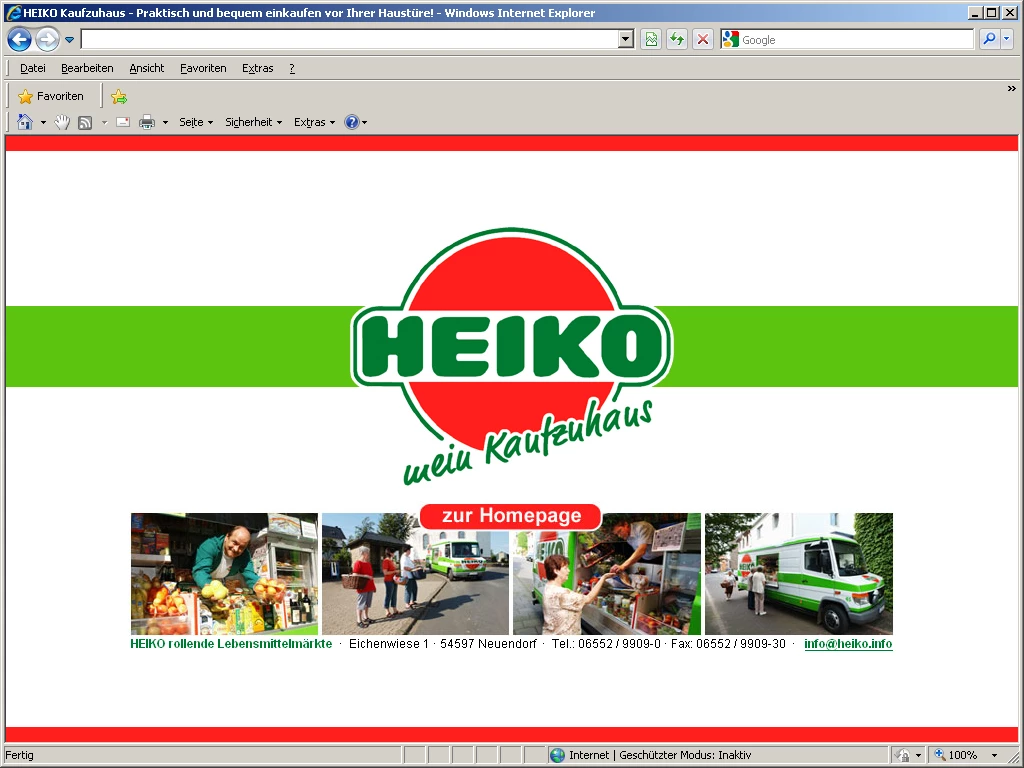Screen dimensions: 1024x768
Task: Click the info@heiko.info email link
Action: [x=848, y=644]
